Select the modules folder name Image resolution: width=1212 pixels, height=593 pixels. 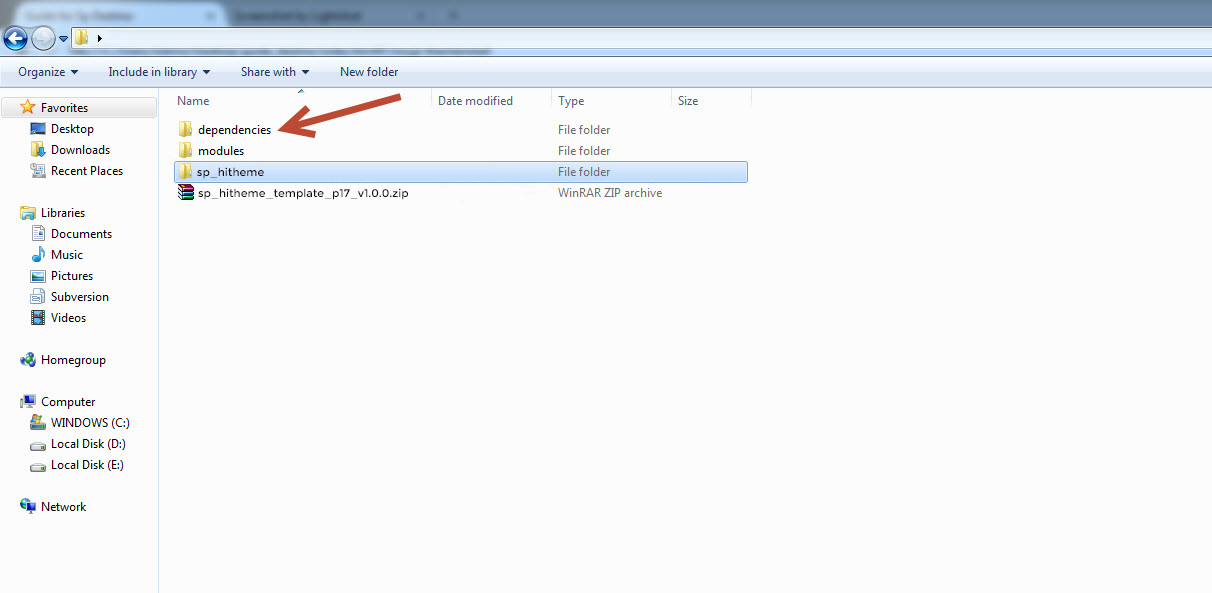tap(221, 151)
